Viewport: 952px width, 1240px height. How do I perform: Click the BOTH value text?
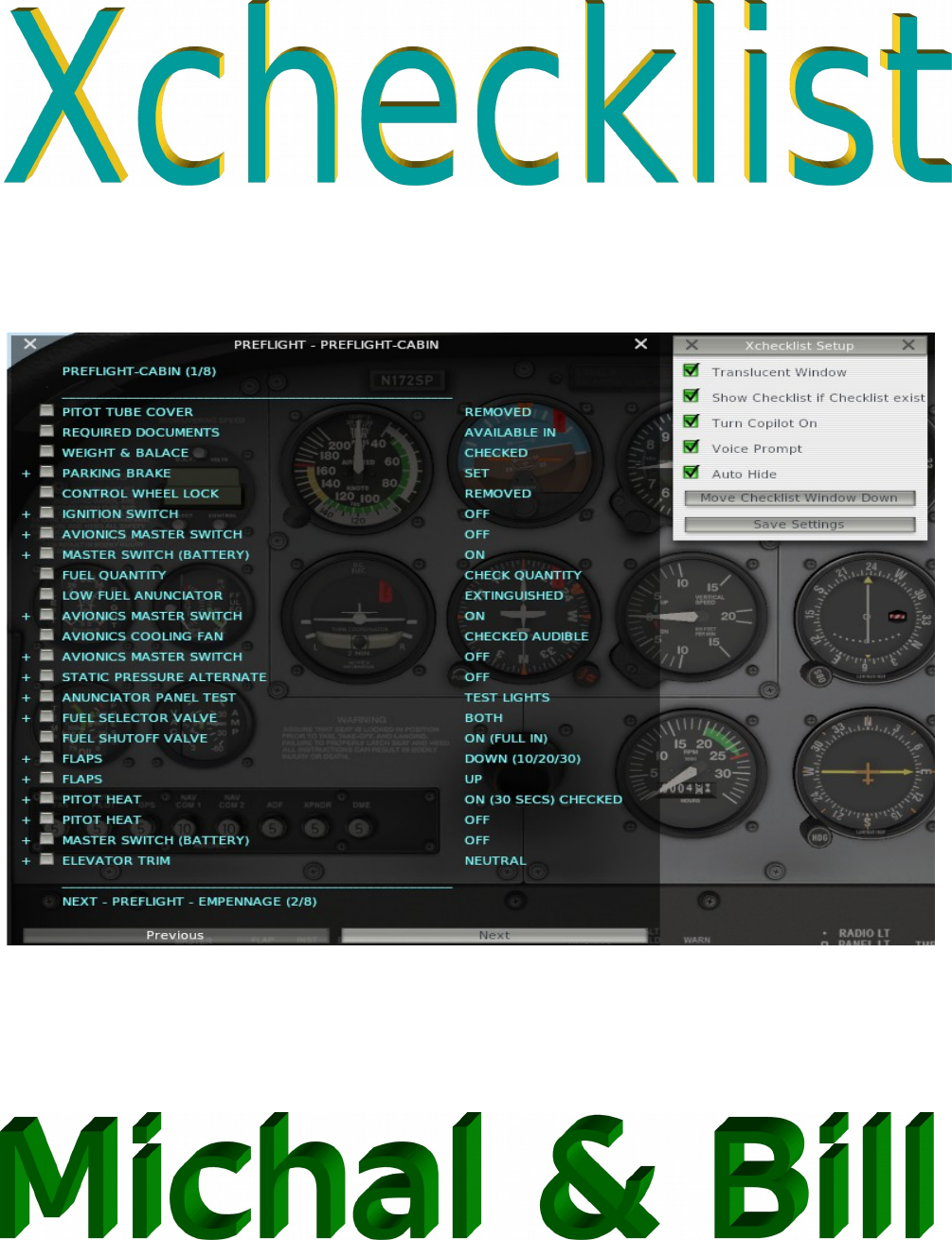point(484,718)
